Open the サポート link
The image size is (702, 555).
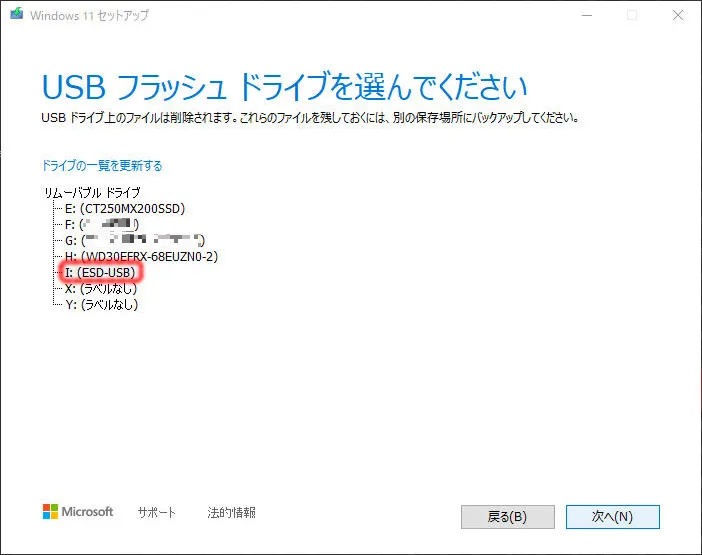click(x=156, y=512)
